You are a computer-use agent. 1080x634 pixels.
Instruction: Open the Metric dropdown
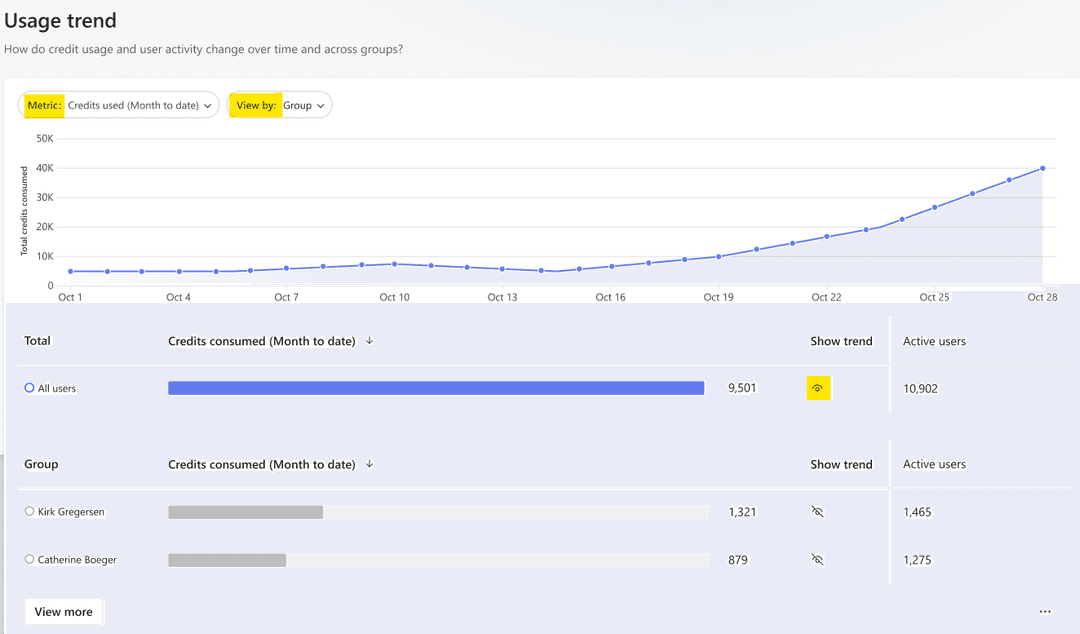click(x=118, y=105)
